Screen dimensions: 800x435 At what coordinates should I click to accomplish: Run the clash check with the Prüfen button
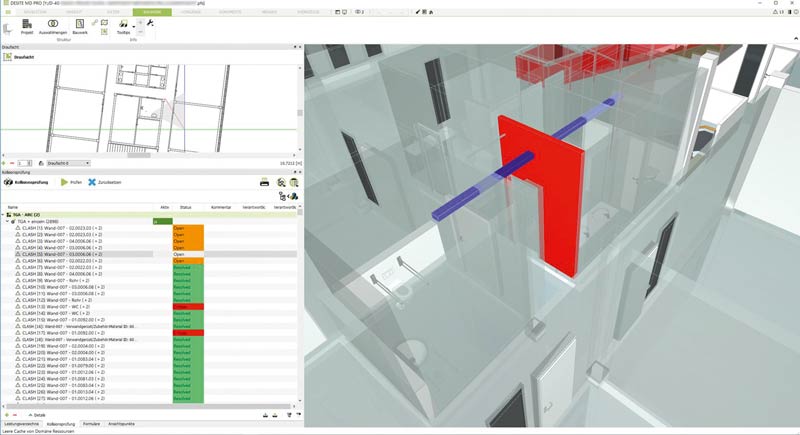point(70,183)
